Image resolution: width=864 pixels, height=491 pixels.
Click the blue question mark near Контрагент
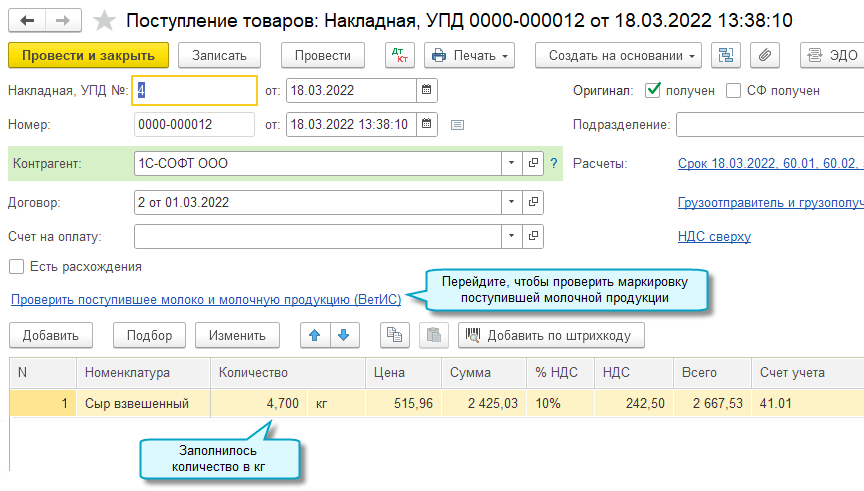(x=554, y=163)
